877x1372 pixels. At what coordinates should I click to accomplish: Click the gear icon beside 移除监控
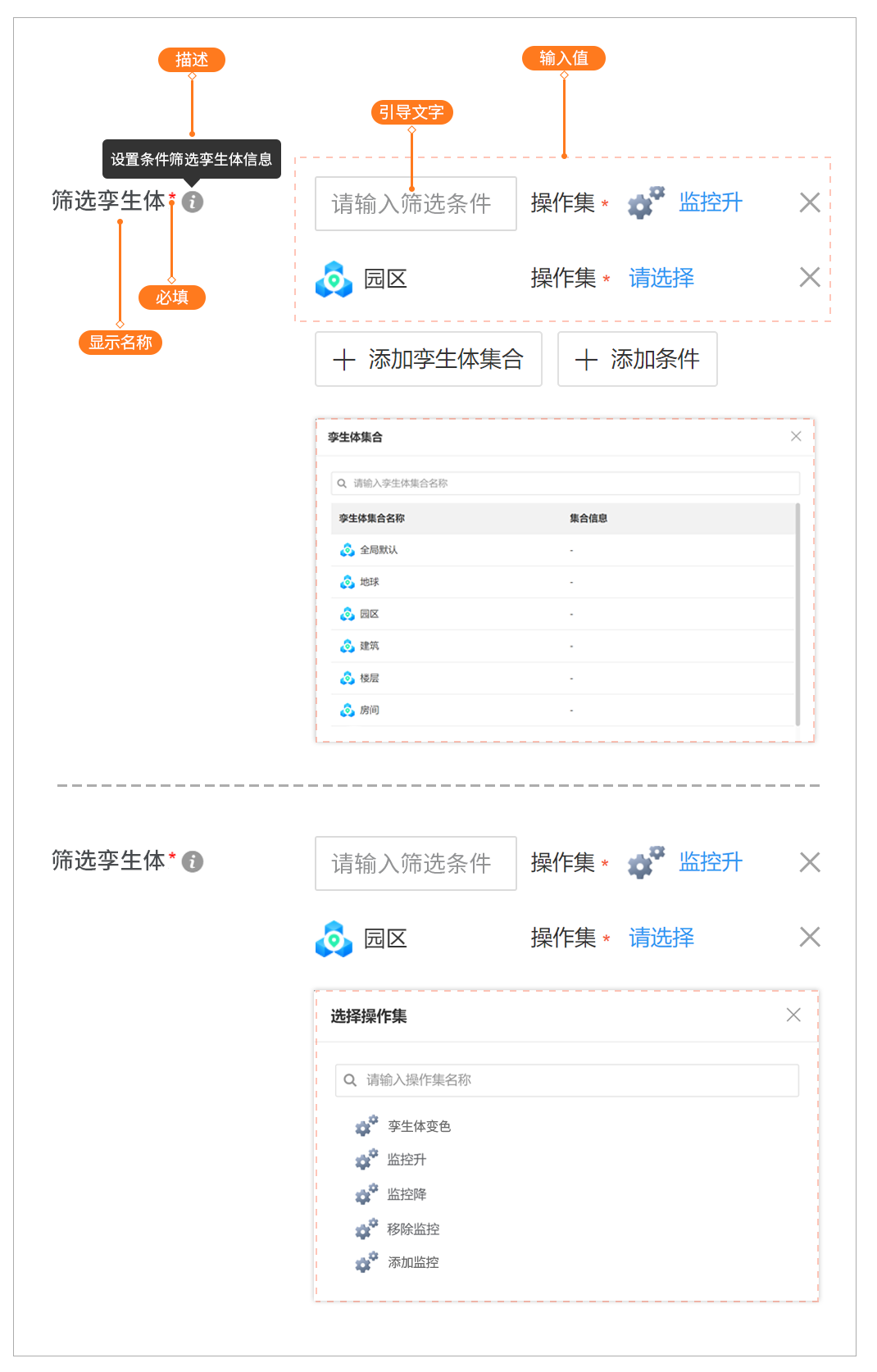(366, 1229)
